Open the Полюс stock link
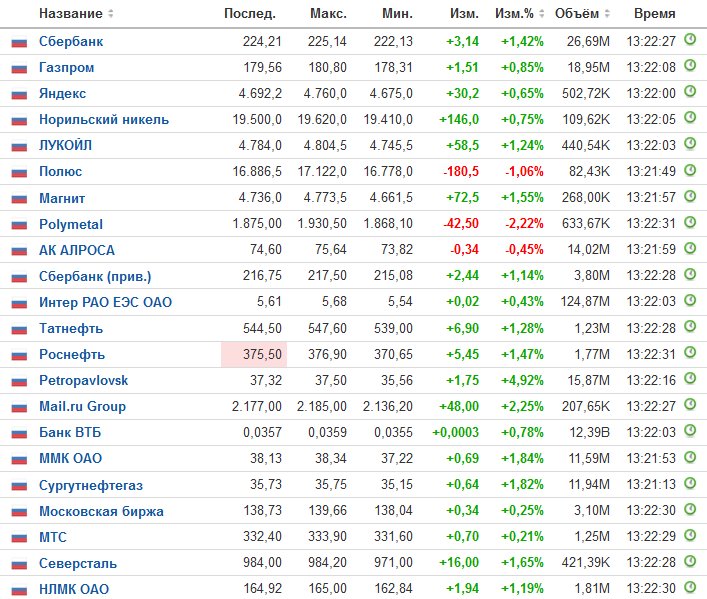The height and width of the screenshot is (599, 707). pyautogui.click(x=60, y=171)
